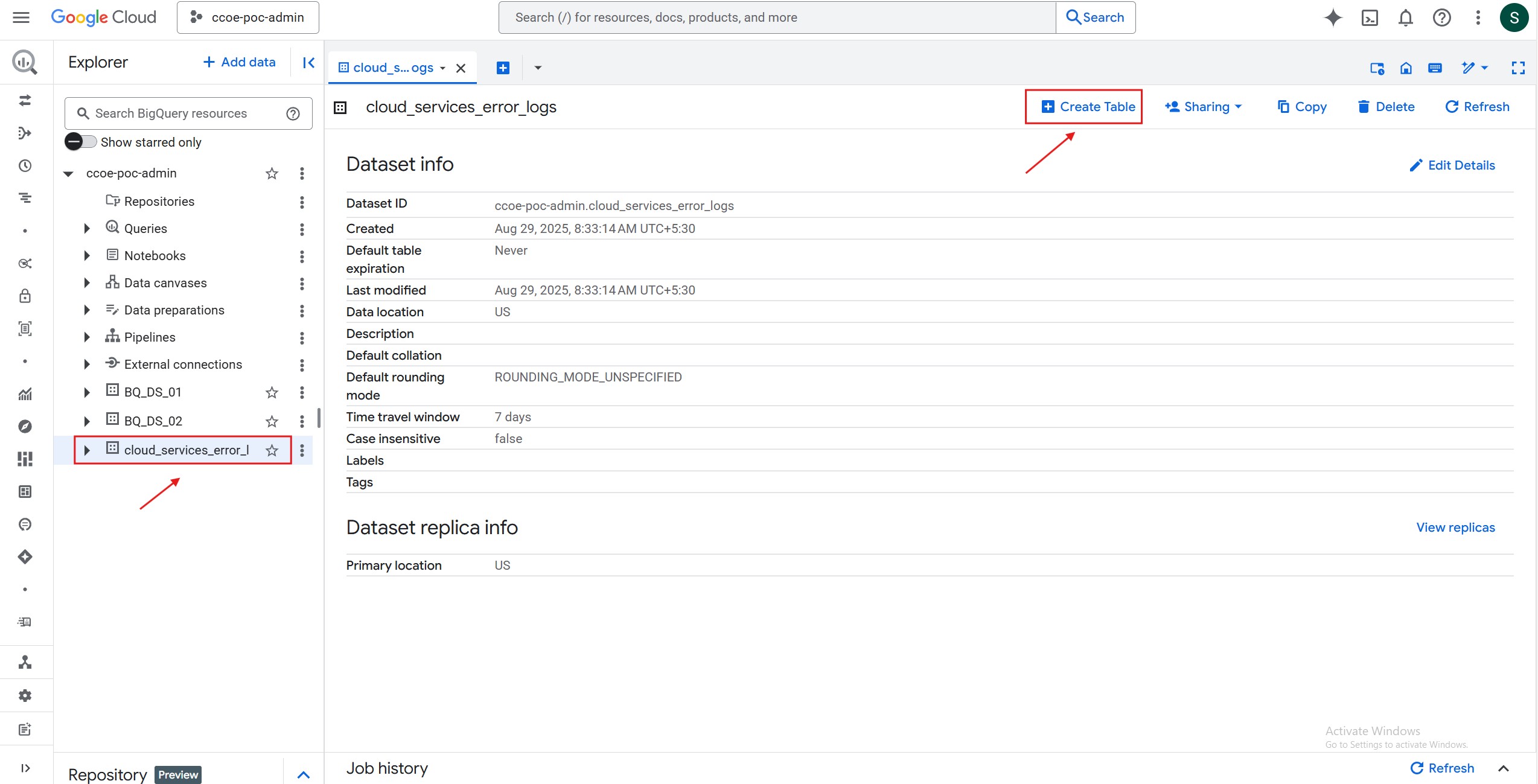Expand the BQ_DS_02 dataset node
The height and width of the screenshot is (784, 1538).
click(x=86, y=421)
